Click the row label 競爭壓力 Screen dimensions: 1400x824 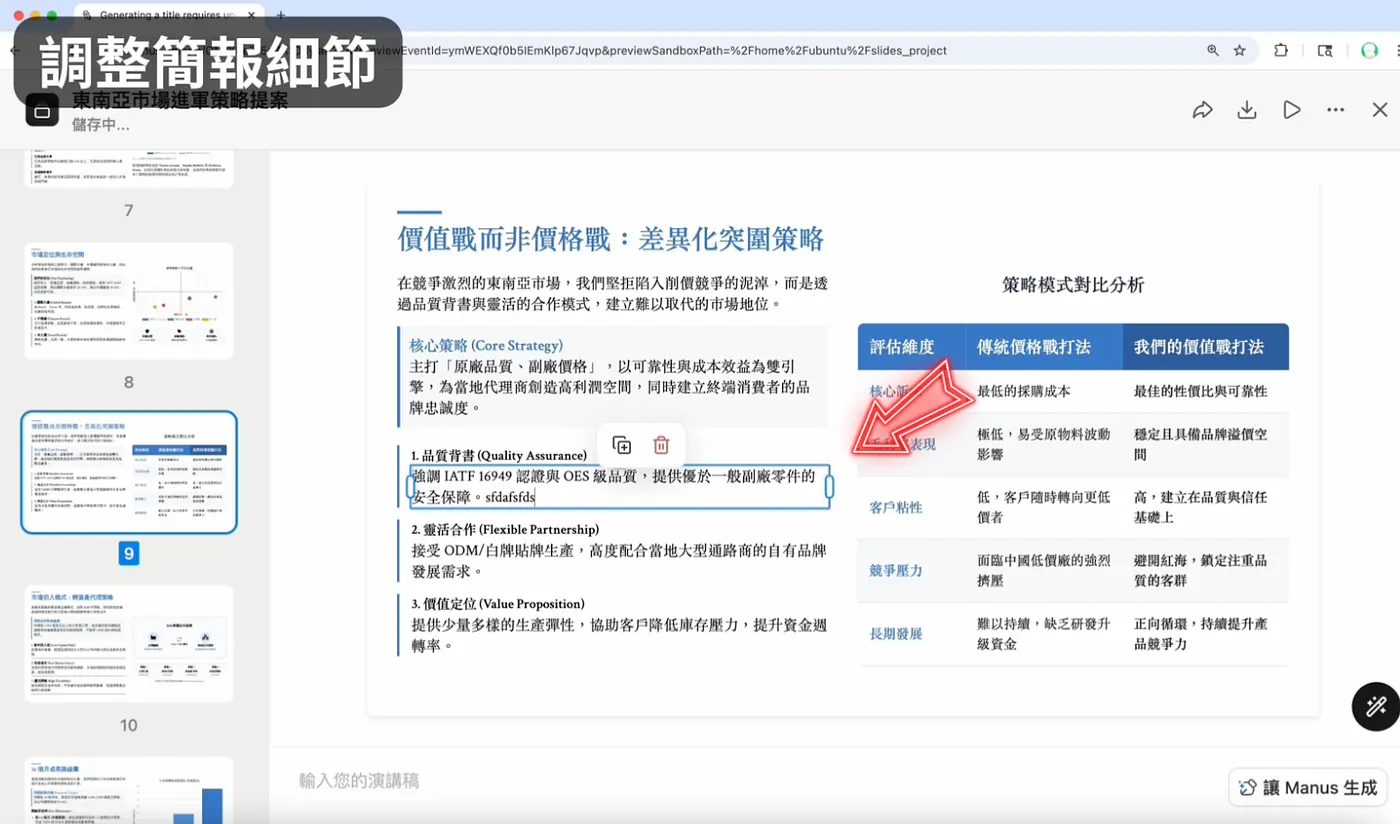(896, 570)
